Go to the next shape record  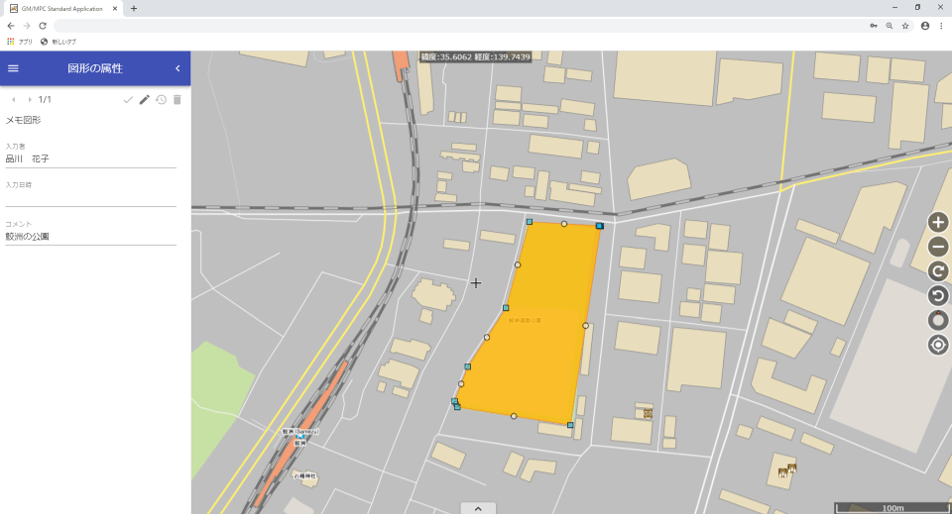coord(30,100)
